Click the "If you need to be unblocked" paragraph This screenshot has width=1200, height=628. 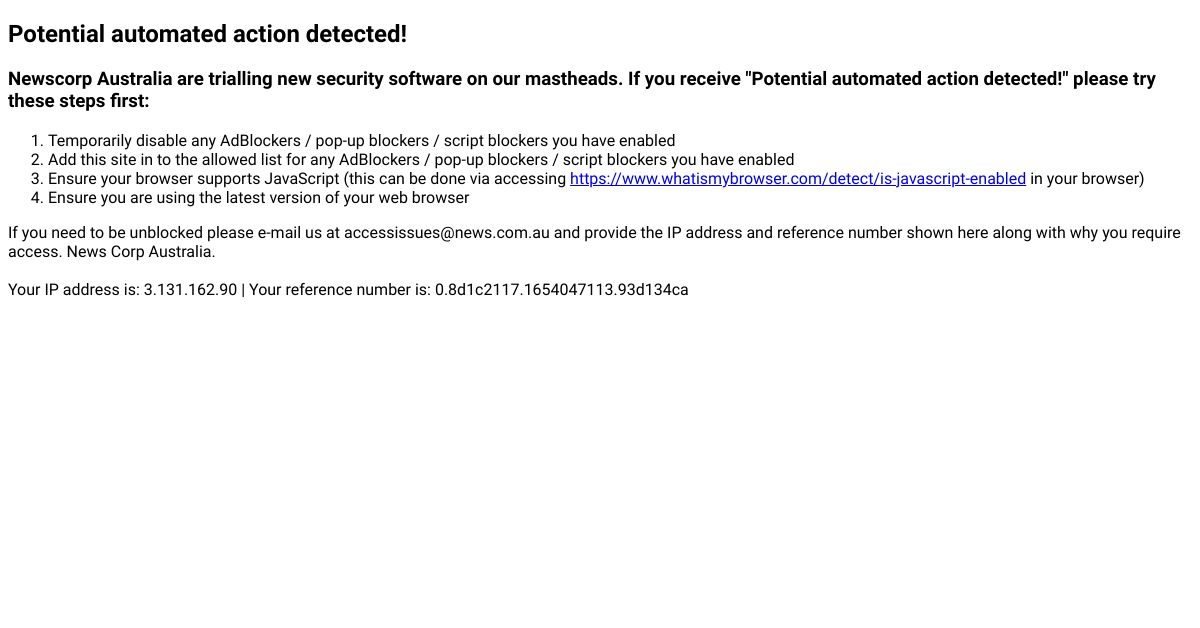point(130,233)
